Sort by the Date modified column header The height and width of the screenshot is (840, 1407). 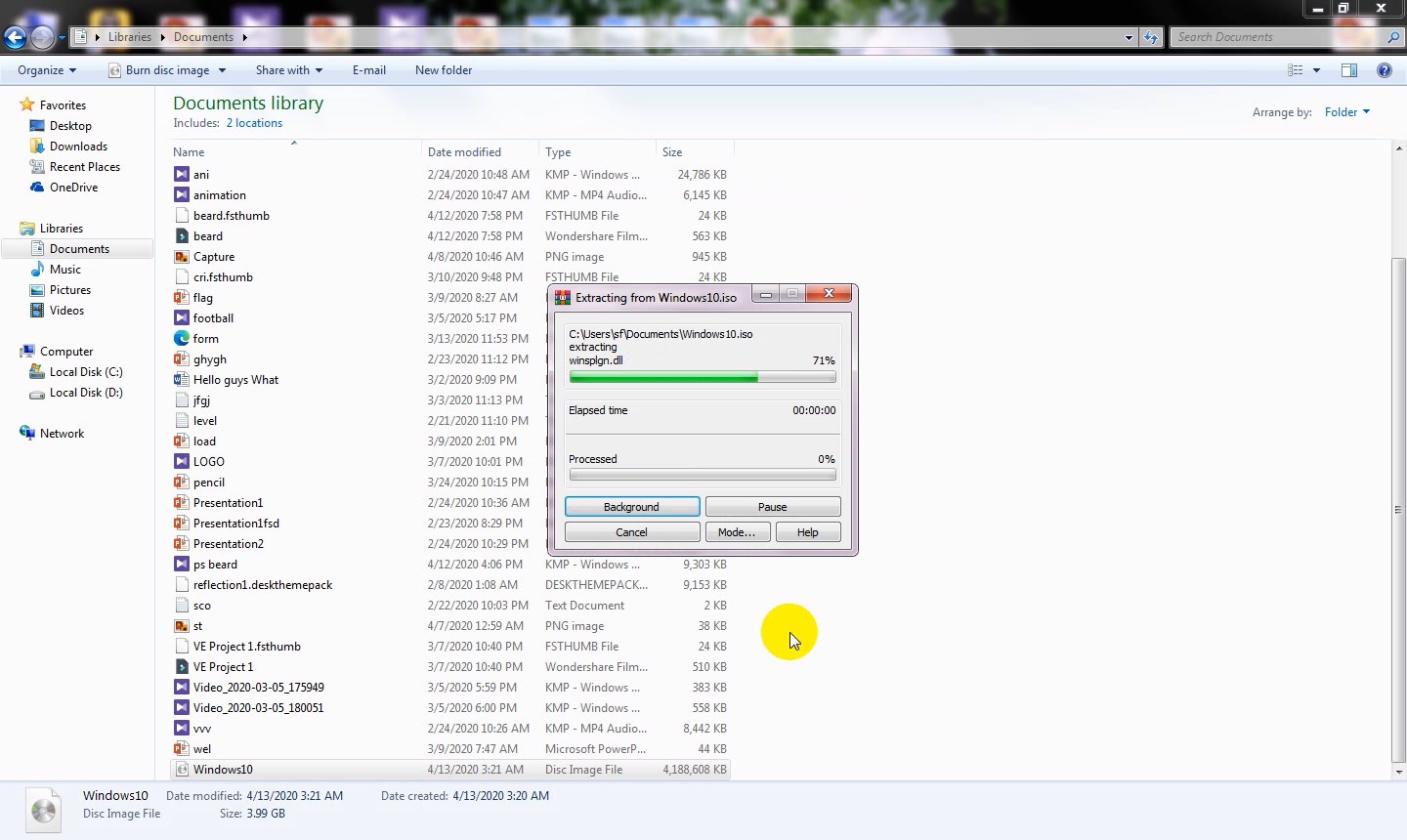click(480, 151)
